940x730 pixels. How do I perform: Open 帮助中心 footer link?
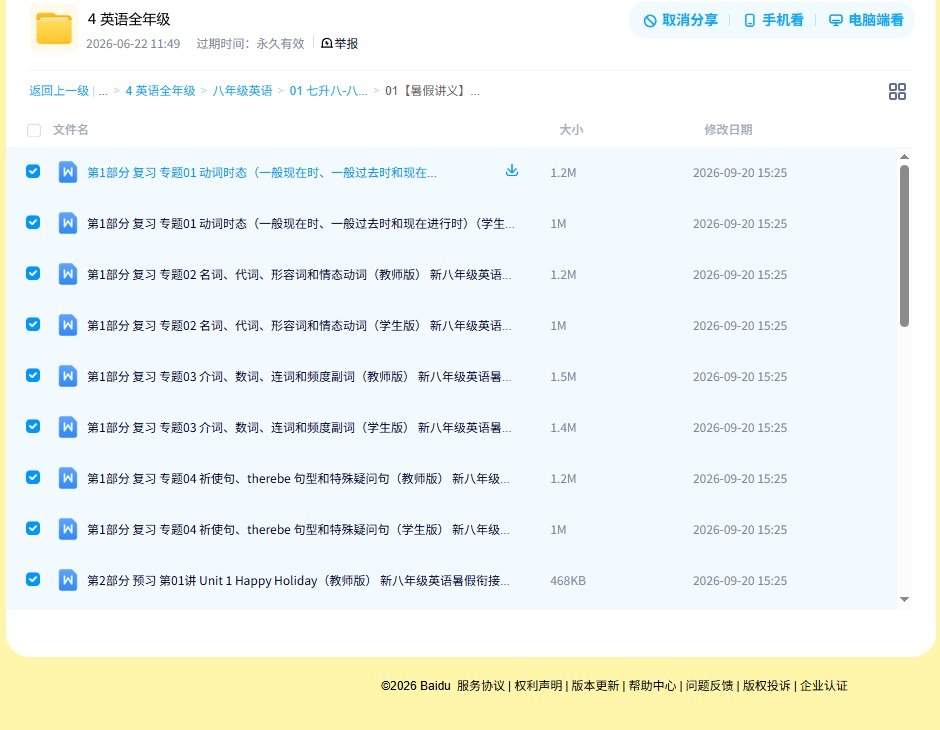pyautogui.click(x=652, y=686)
